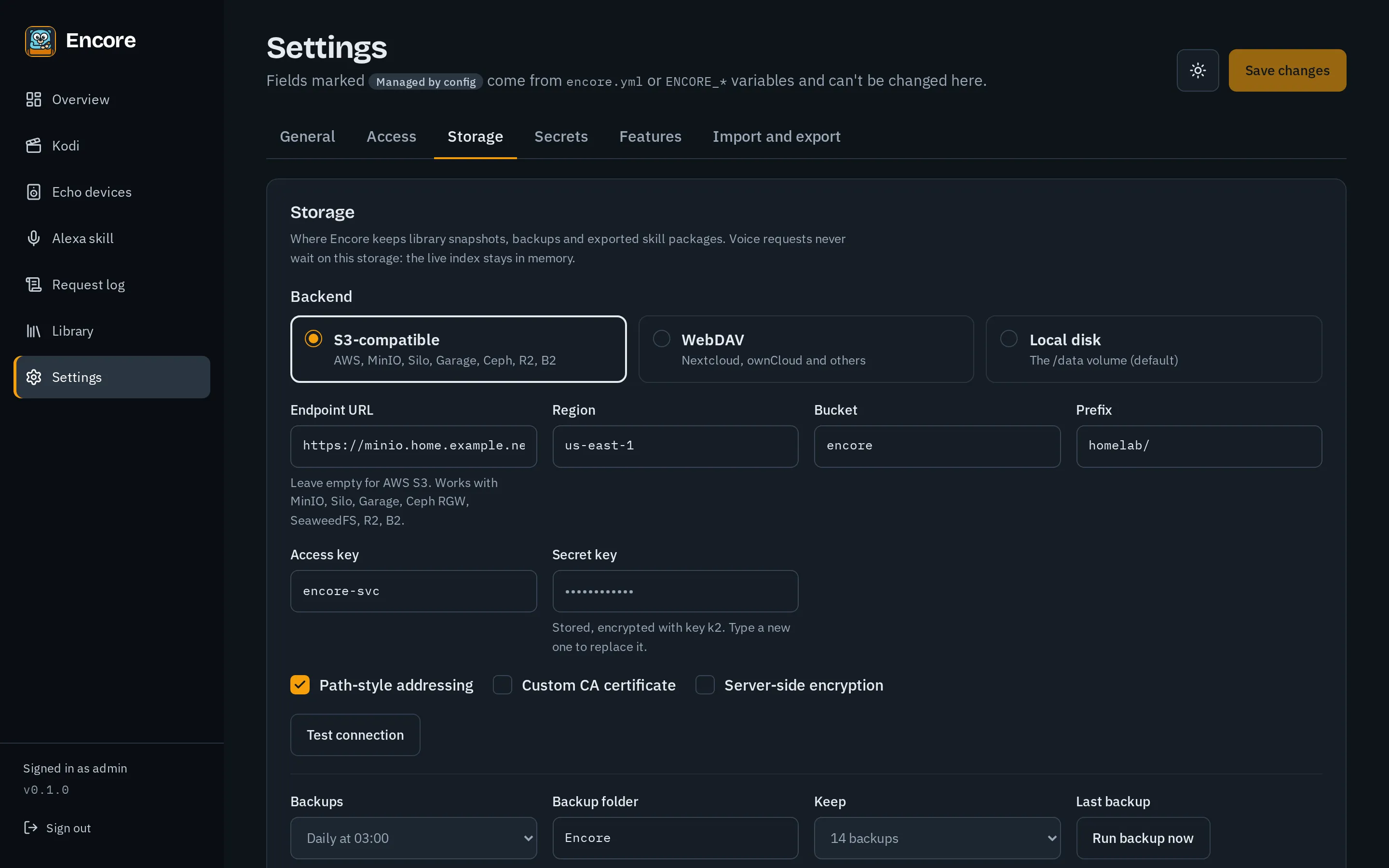Click Sign out text link
Image resolution: width=1389 pixels, height=868 pixels.
(x=68, y=828)
